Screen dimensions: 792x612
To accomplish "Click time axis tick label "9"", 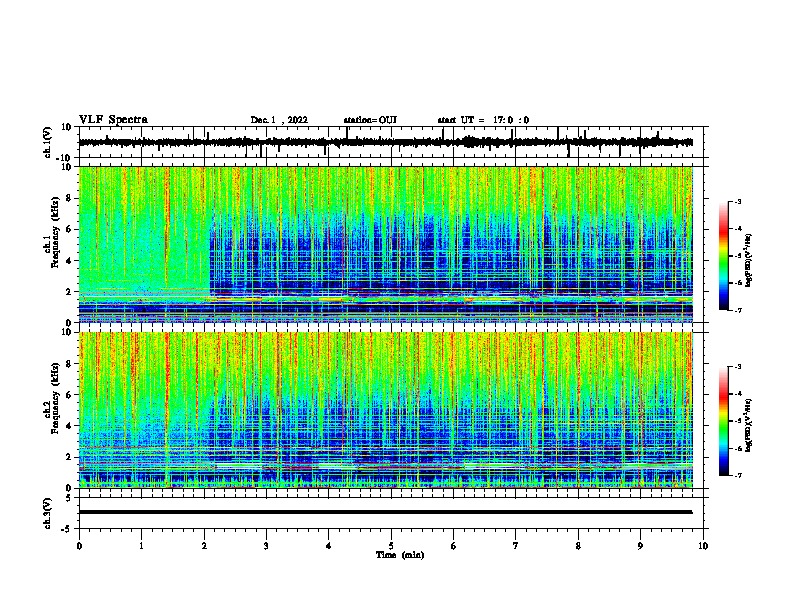I will coord(640,546).
